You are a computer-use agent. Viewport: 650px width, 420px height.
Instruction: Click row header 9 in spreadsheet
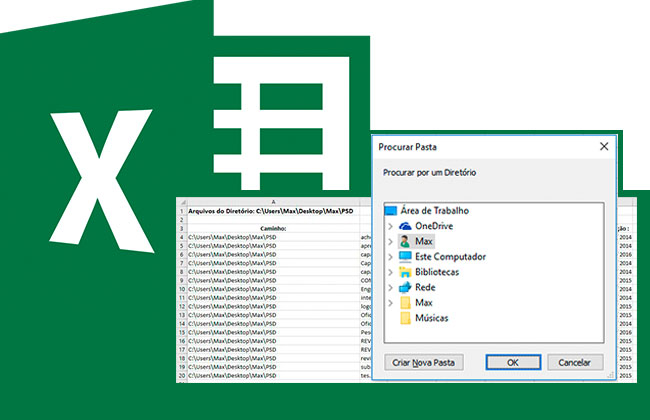[x=182, y=281]
